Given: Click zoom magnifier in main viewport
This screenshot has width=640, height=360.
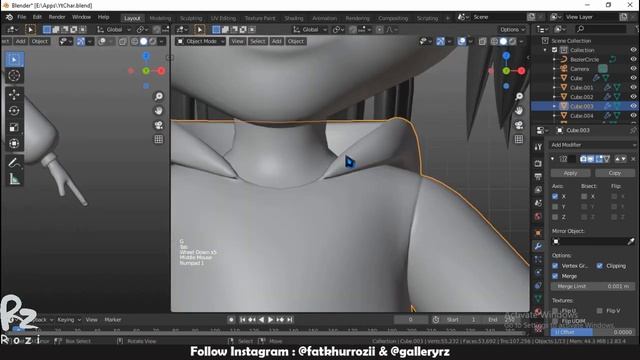Looking at the screenshot, I should (x=519, y=96).
